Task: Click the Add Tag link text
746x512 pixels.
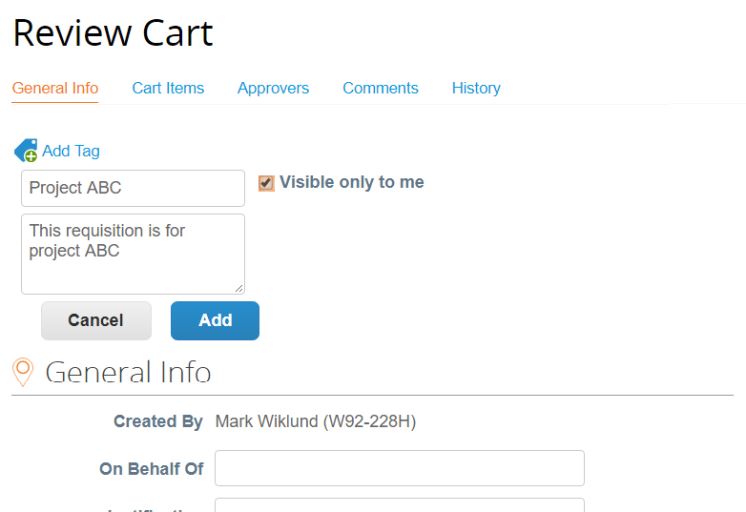Action: (71, 151)
